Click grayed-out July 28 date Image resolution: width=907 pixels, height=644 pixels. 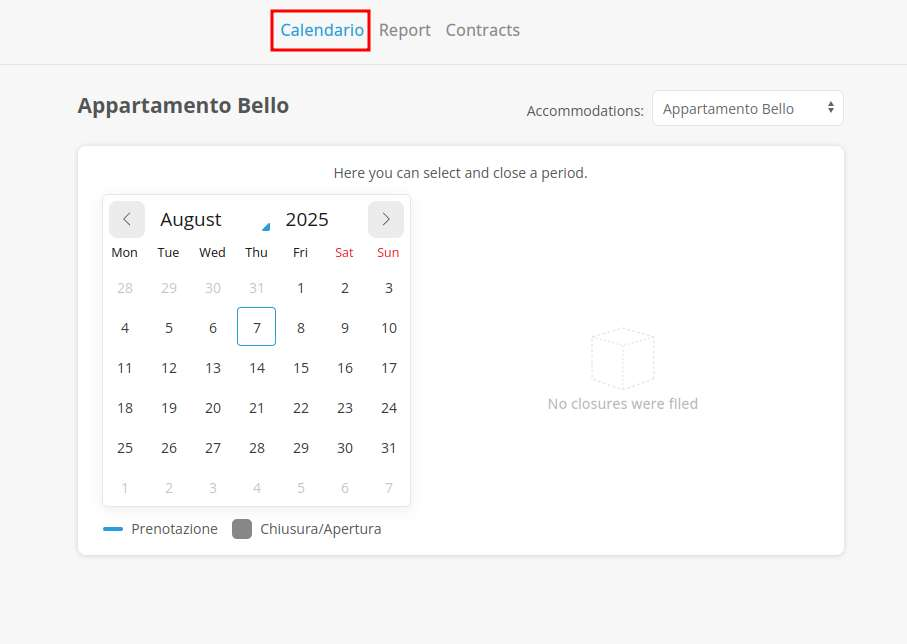(125, 288)
